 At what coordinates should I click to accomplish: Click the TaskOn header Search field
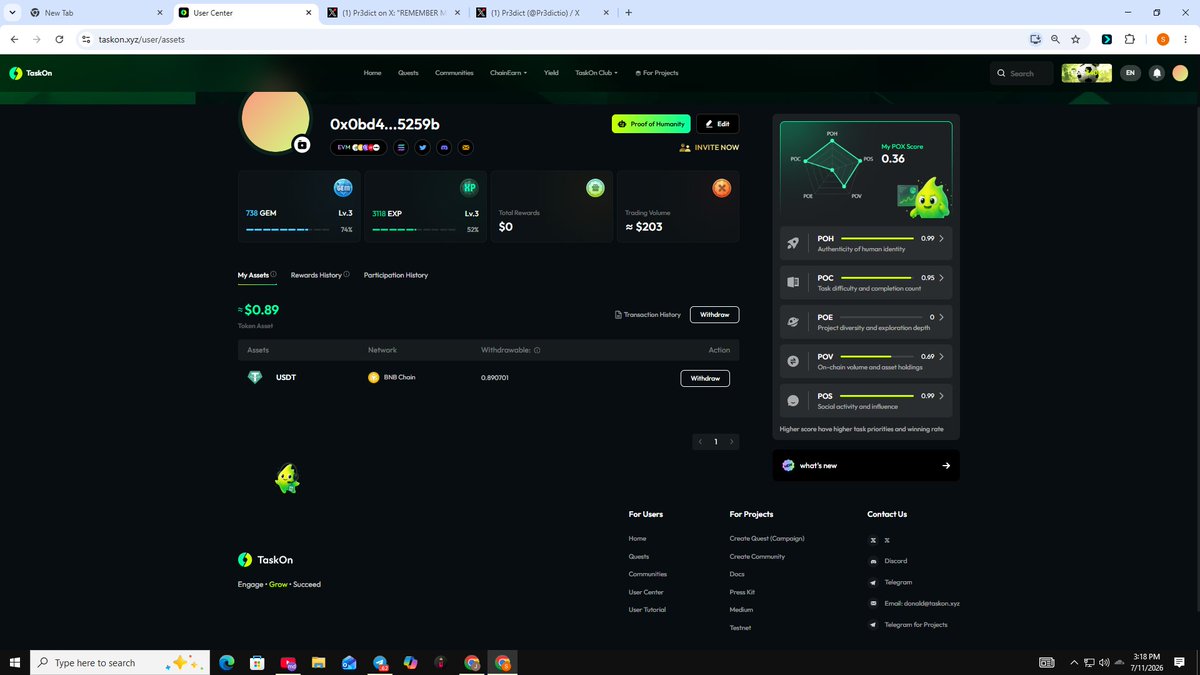[1022, 73]
